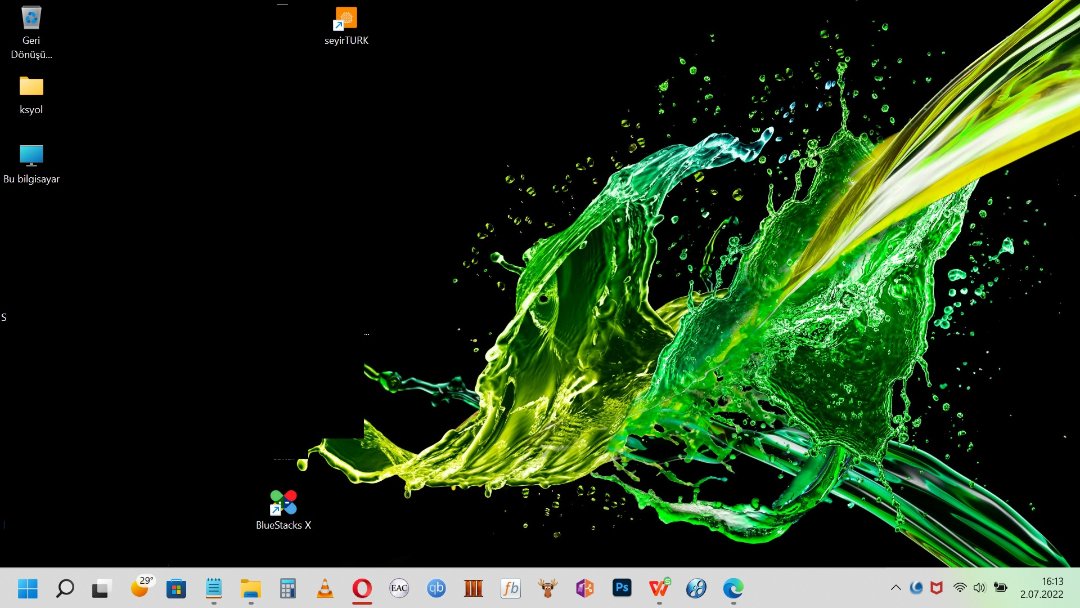Open File Explorer from the taskbar
The height and width of the screenshot is (608, 1080).
pos(250,588)
